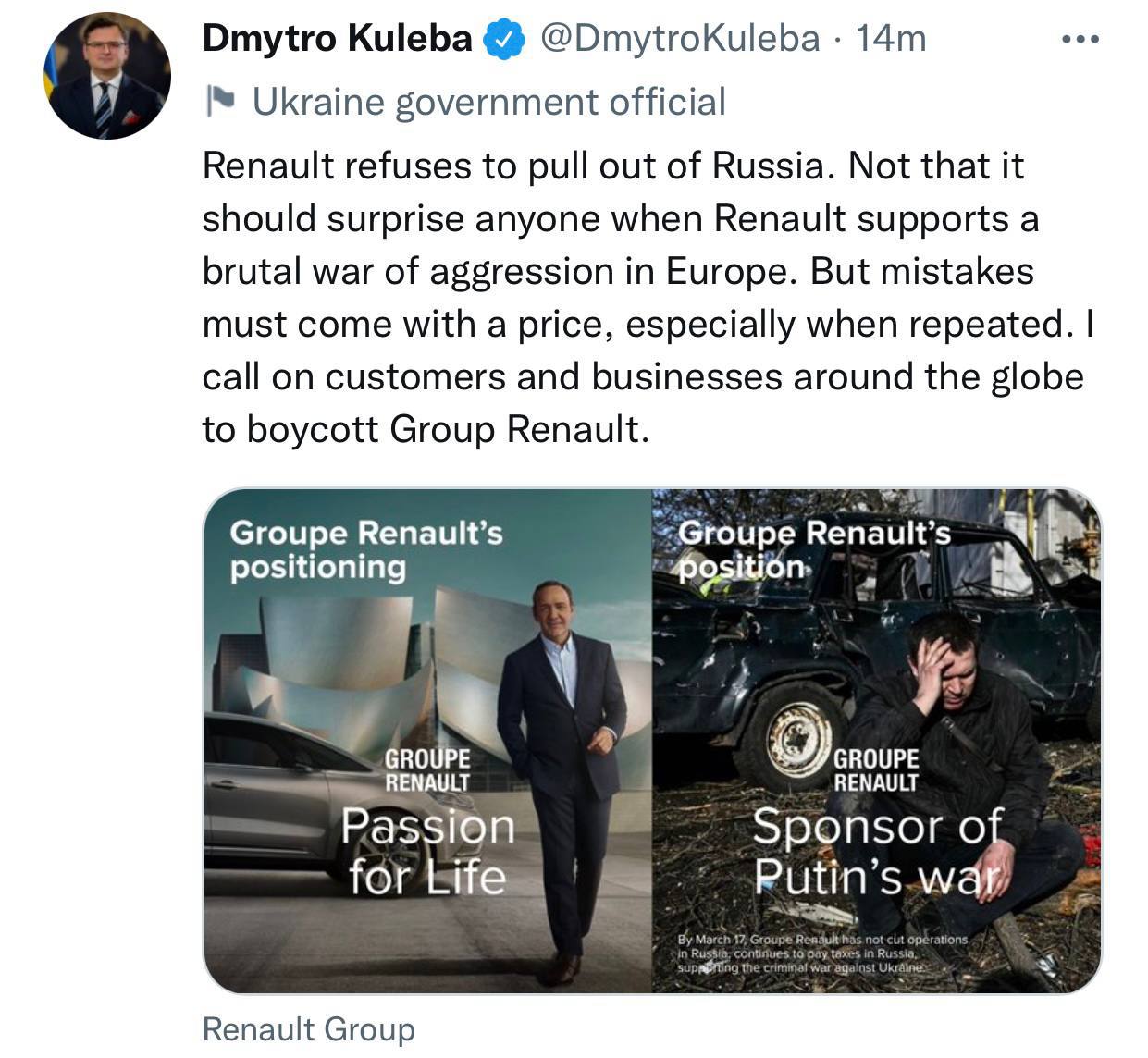Click the blue verified badge
The width and height of the screenshot is (1148, 1058).
505,40
